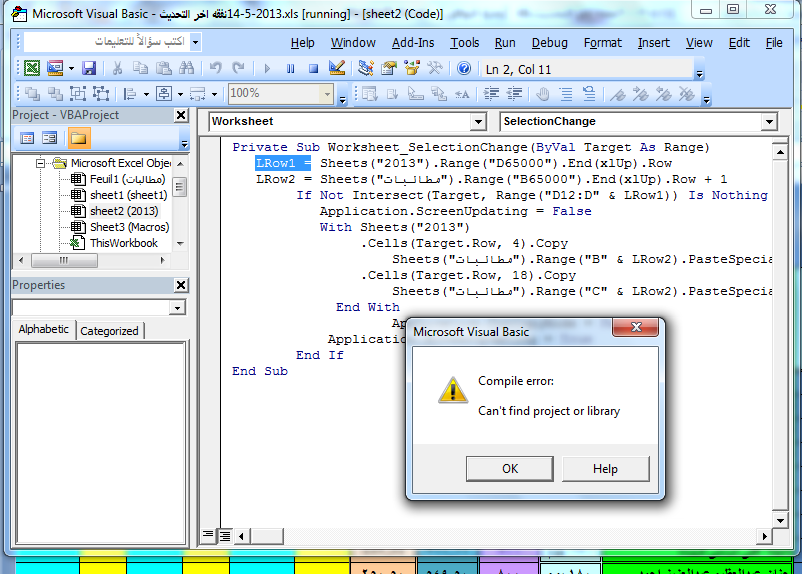Image resolution: width=802 pixels, height=574 pixels.
Task: Click Help in the Compile error dialog
Action: (x=606, y=469)
